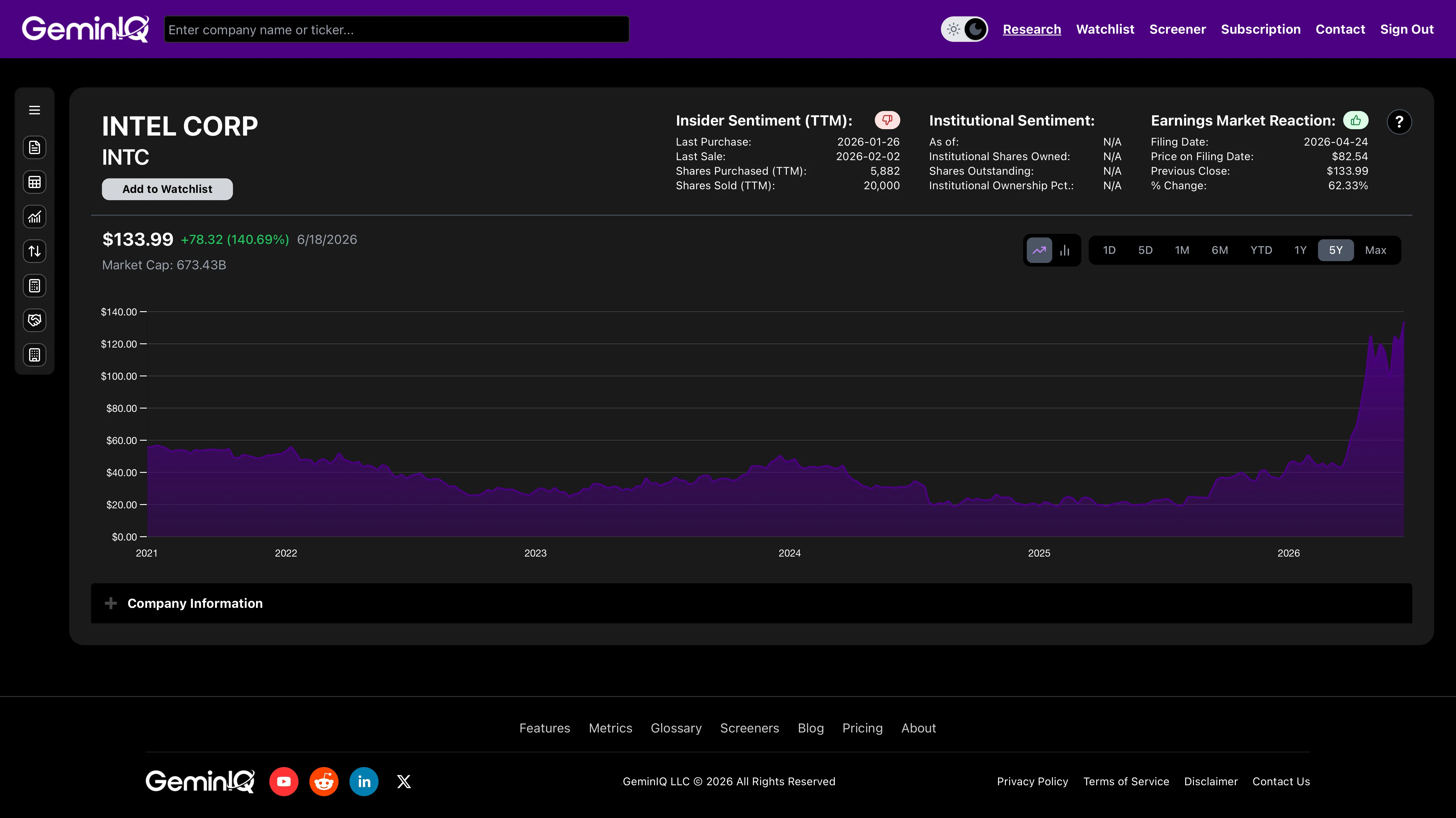The height and width of the screenshot is (818, 1456).
Task: Switch to bar chart view
Action: click(1065, 251)
